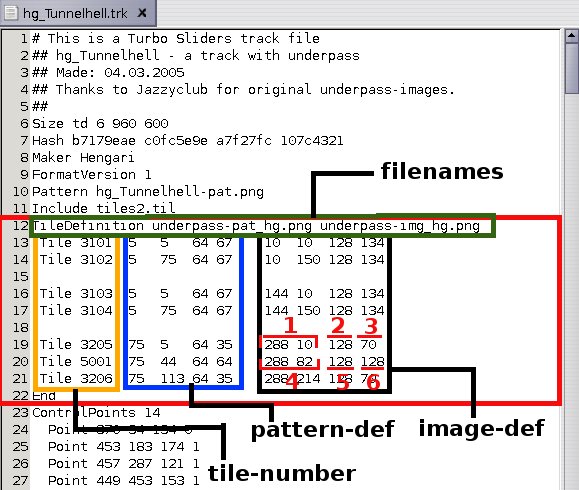Click 'Include tiles2.til' line
Viewport: 579px width, 490px height.
(x=103, y=208)
